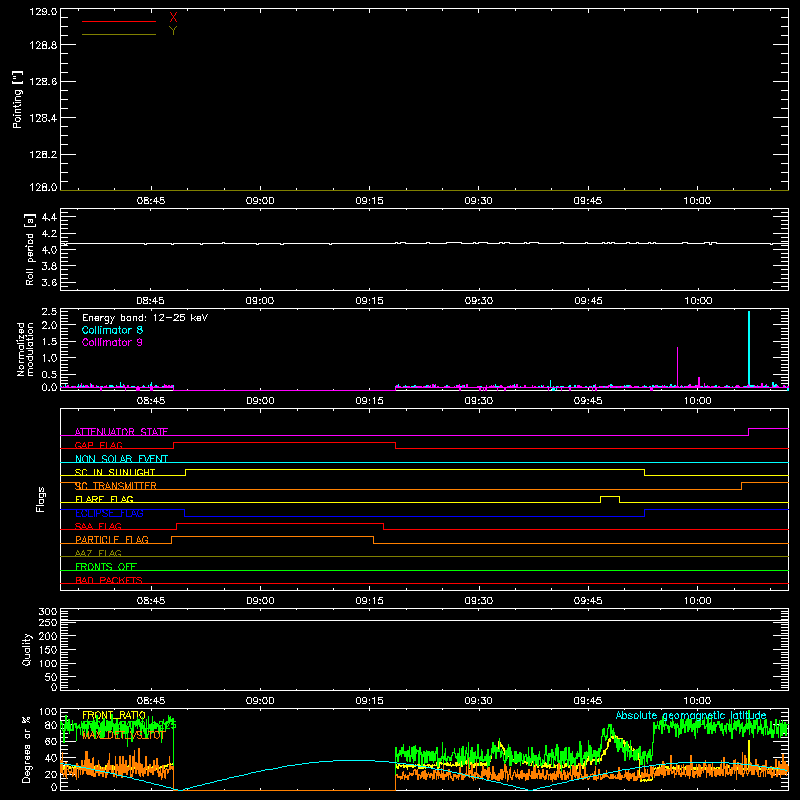The image size is (800, 800).
Task: Select the GAP_FLAG label
Action: point(98,445)
